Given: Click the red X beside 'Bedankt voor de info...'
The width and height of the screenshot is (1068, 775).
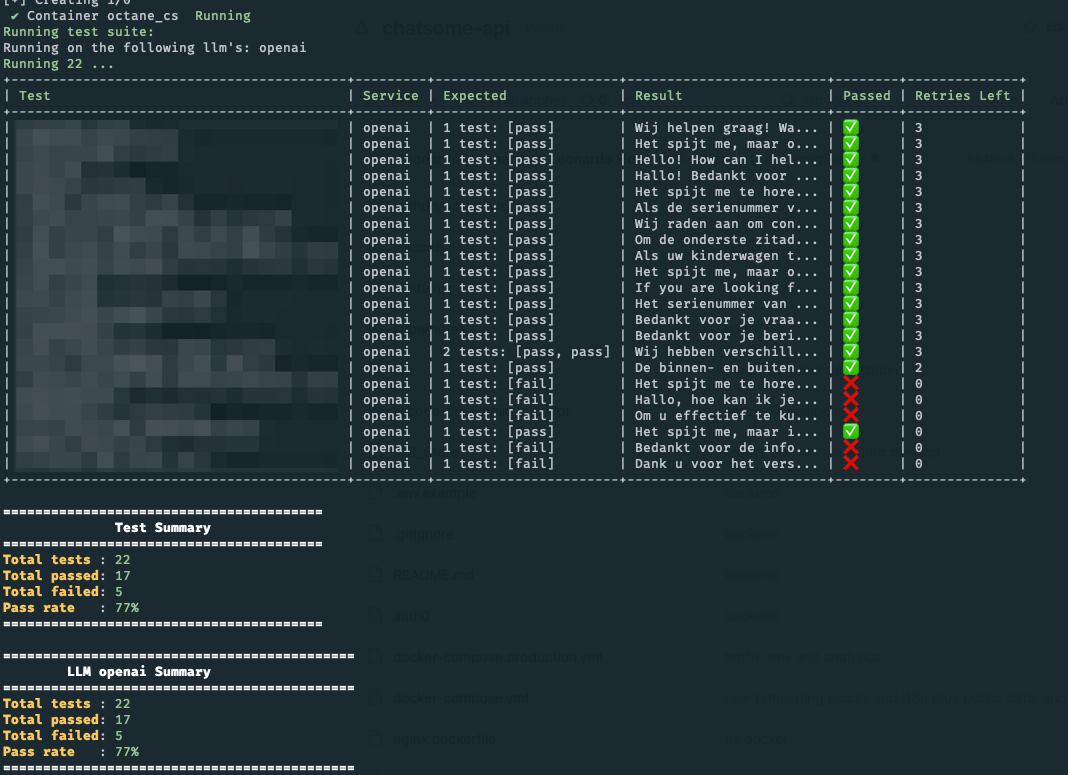Looking at the screenshot, I should (x=851, y=447).
